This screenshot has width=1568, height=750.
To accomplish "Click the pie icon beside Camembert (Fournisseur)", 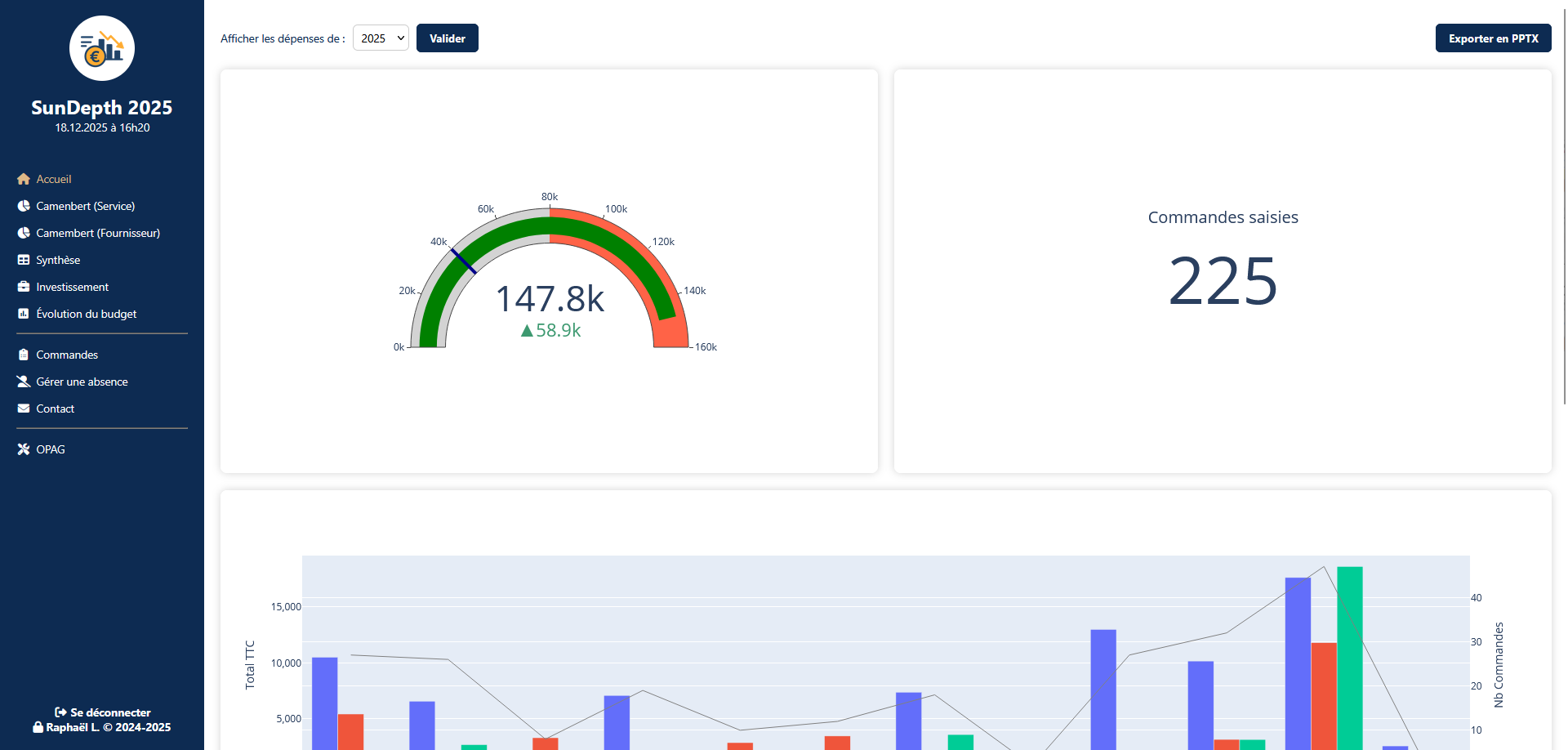I will [24, 233].
